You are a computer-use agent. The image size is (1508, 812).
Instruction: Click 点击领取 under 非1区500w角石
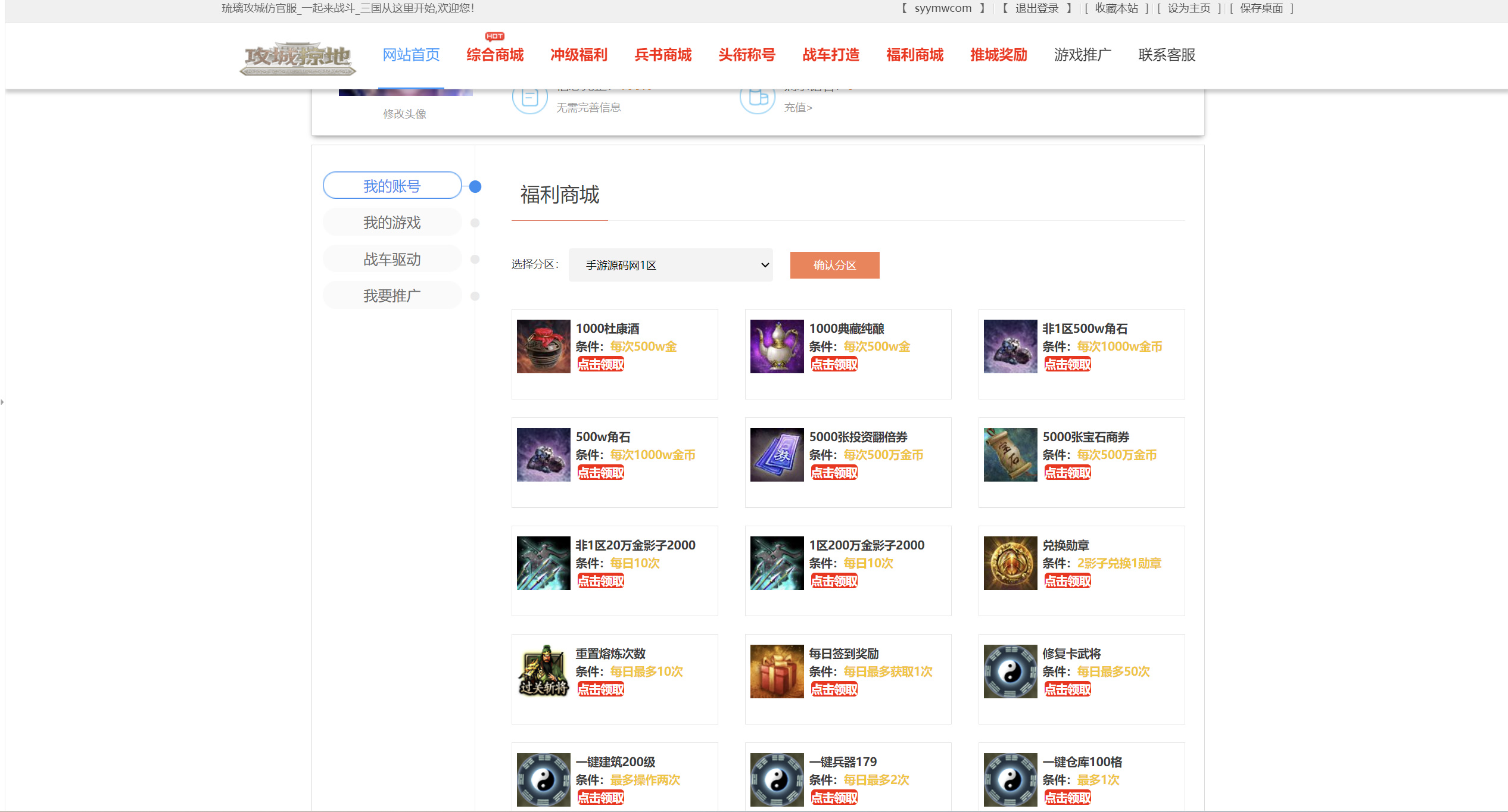point(1067,364)
